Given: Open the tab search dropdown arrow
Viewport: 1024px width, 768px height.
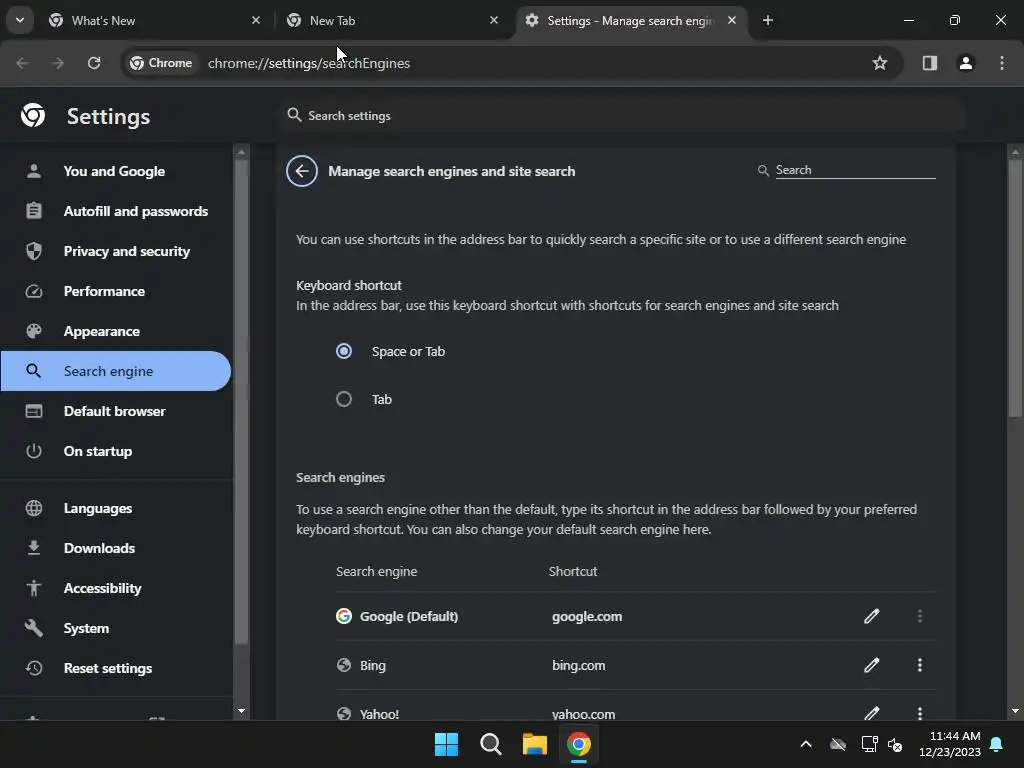Looking at the screenshot, I should tap(20, 20).
